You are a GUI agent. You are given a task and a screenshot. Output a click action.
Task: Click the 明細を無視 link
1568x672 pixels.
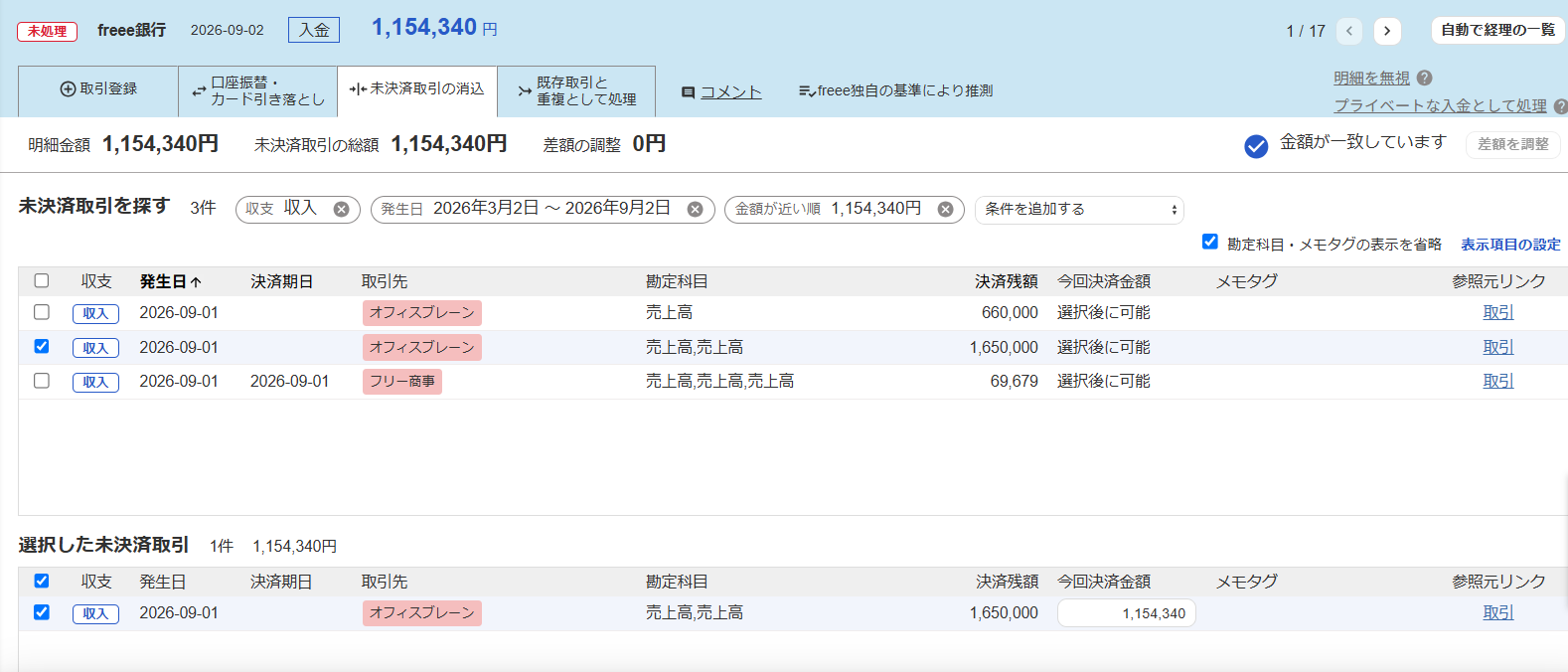point(1371,78)
